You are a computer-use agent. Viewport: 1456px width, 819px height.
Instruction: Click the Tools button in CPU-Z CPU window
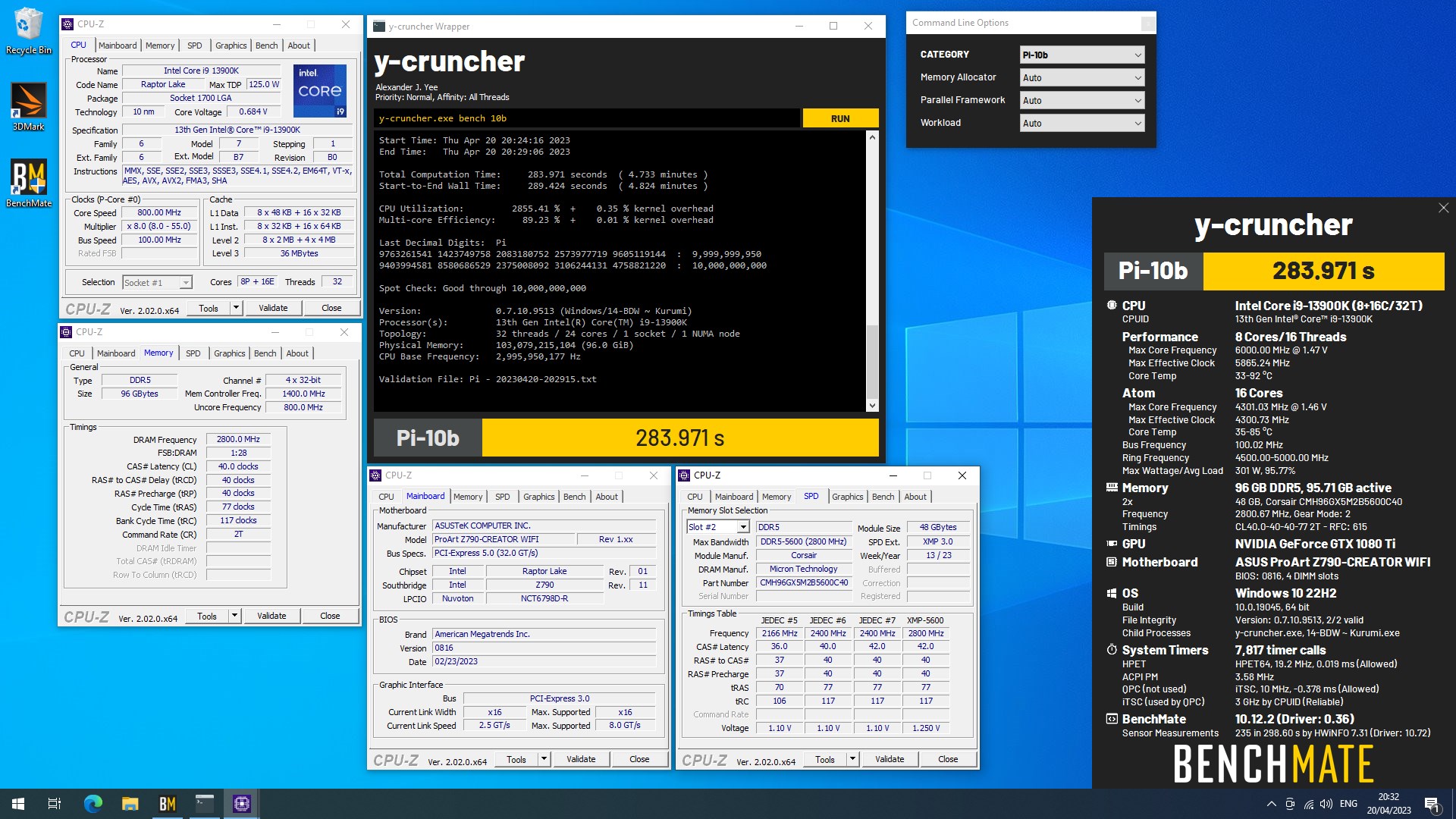click(x=209, y=308)
